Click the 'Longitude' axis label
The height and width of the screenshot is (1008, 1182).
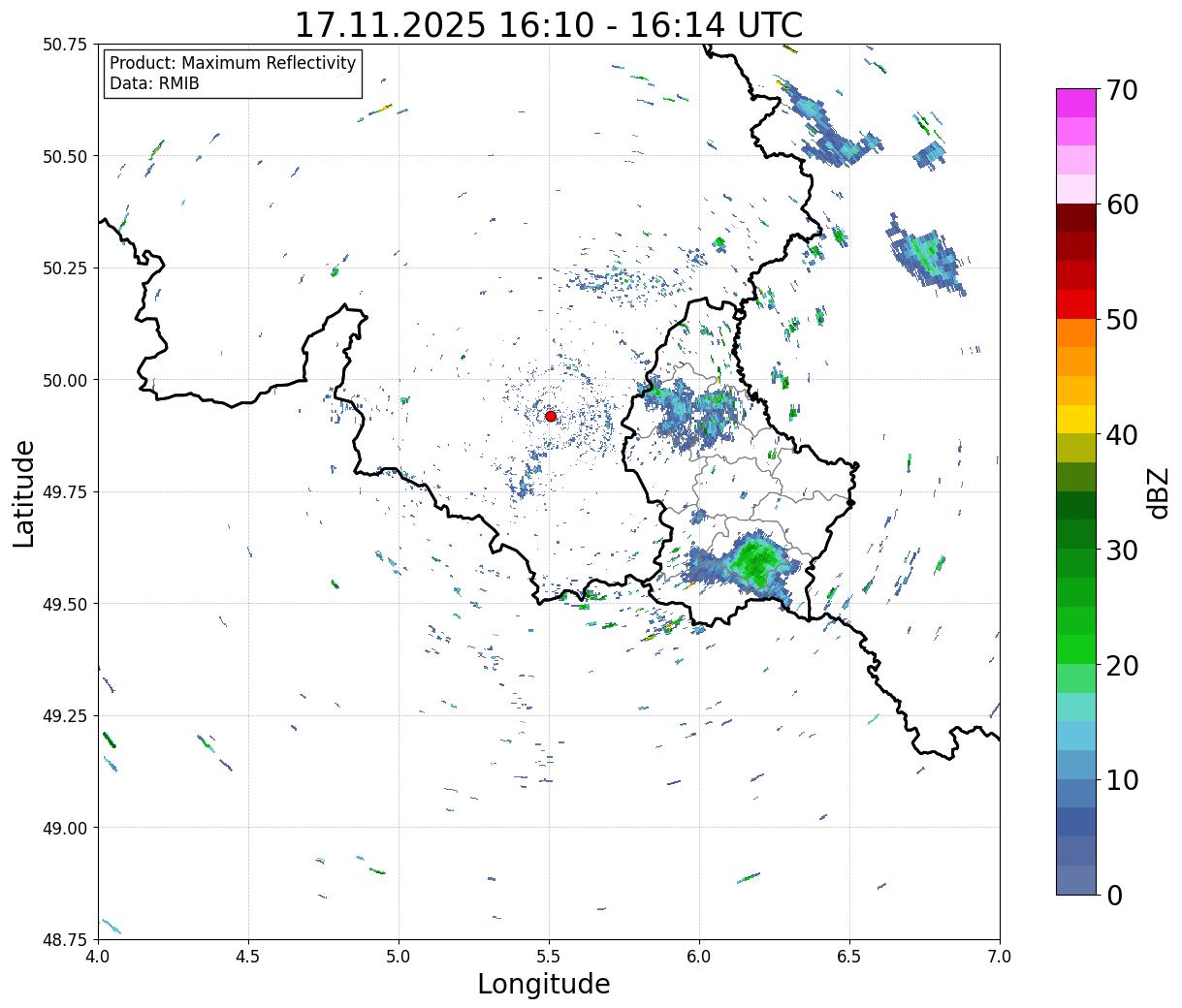pyautogui.click(x=544, y=984)
